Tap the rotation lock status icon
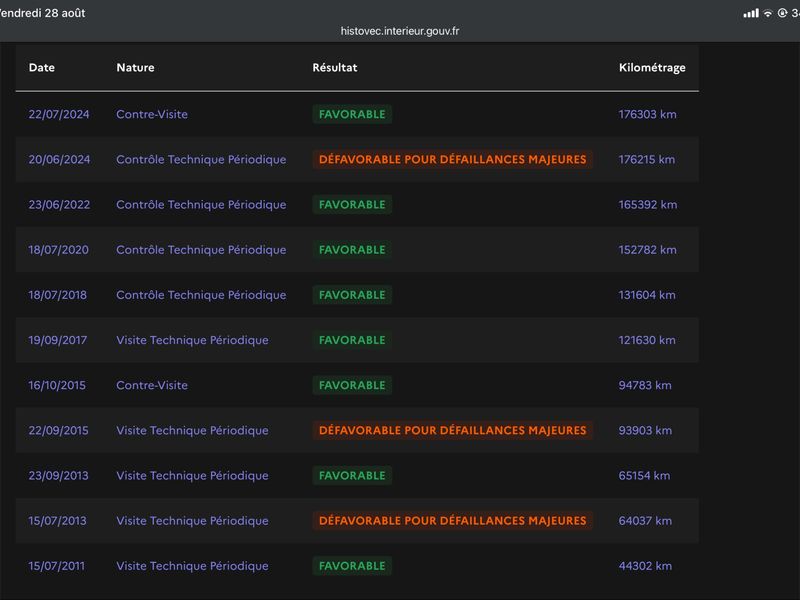This screenshot has height=600, width=800. pyautogui.click(x=782, y=13)
